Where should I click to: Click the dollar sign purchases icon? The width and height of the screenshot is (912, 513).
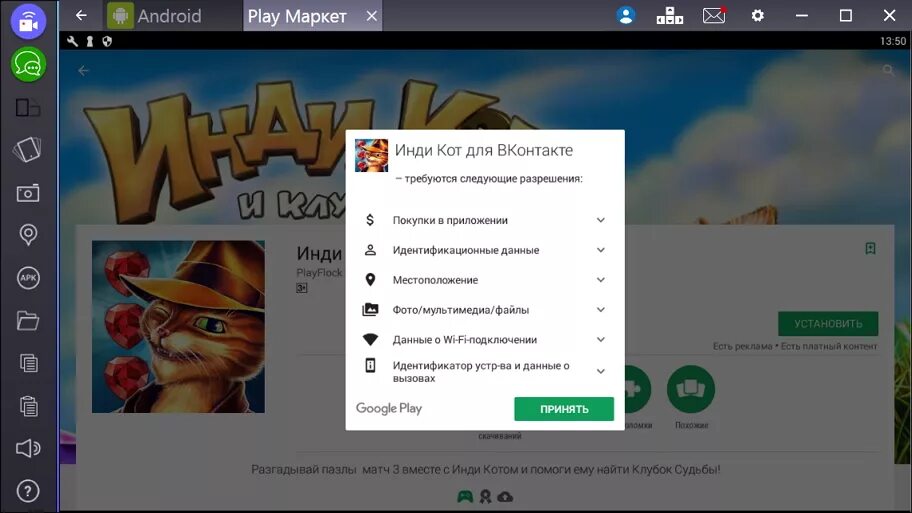coord(370,220)
